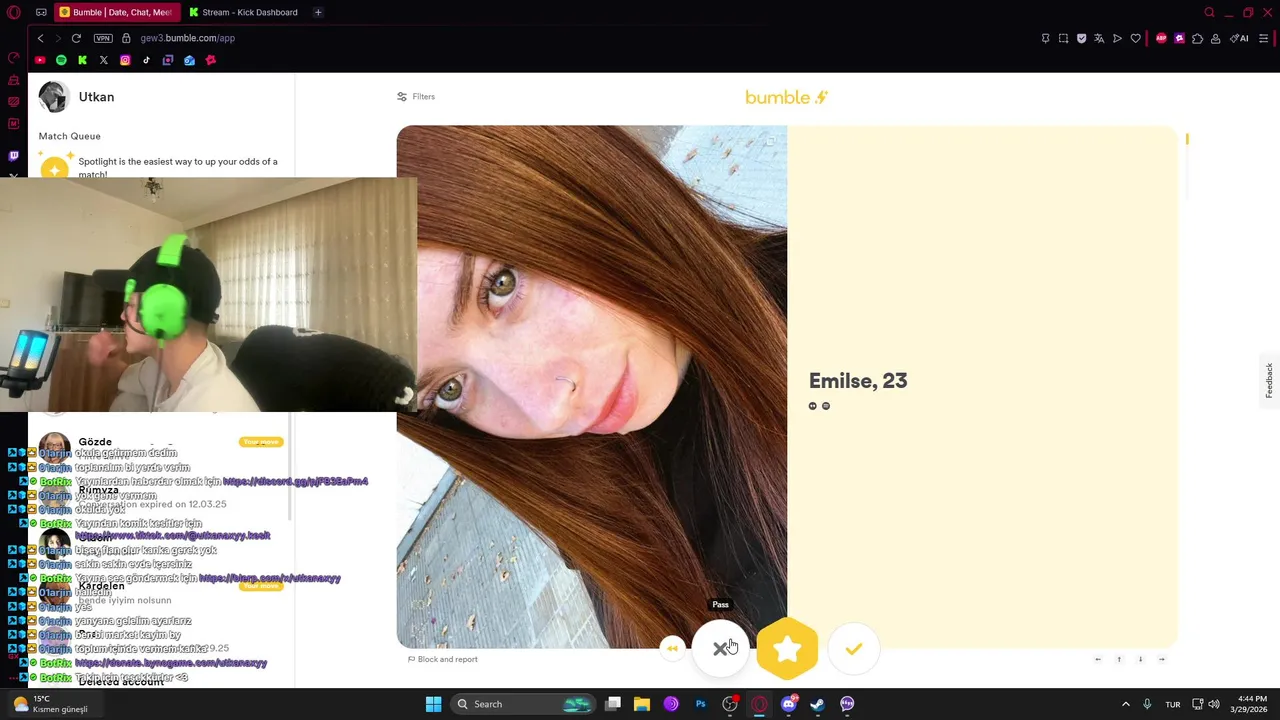Image resolution: width=1280 pixels, height=720 pixels.
Task: View site security lock info
Action: (126, 38)
